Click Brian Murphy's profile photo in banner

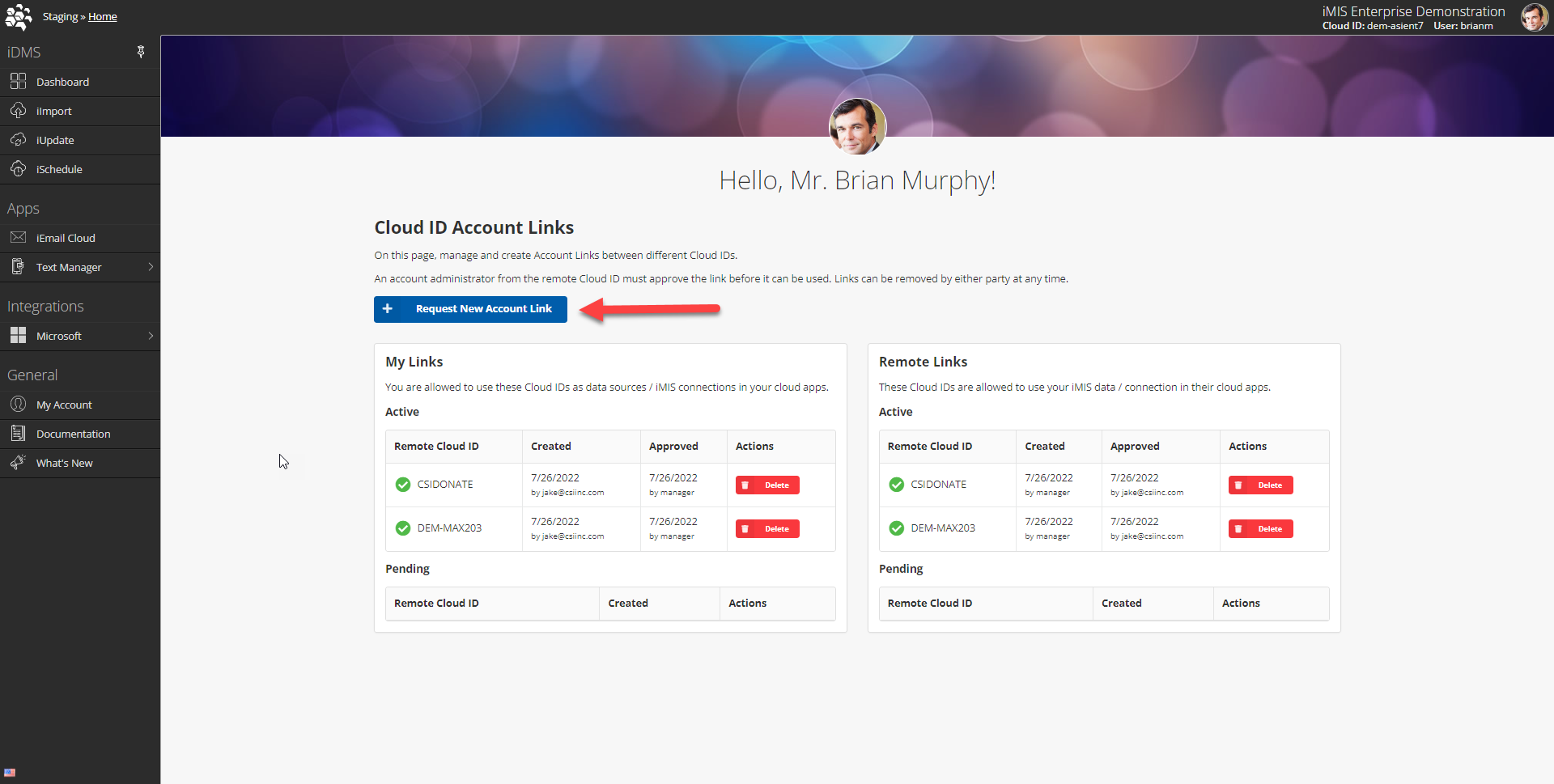pos(857,126)
